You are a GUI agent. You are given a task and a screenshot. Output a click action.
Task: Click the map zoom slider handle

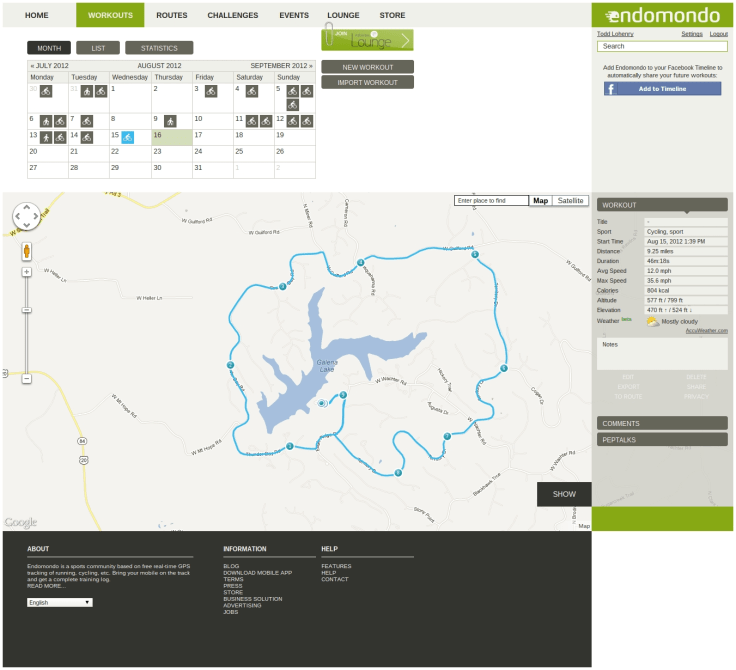point(27,309)
